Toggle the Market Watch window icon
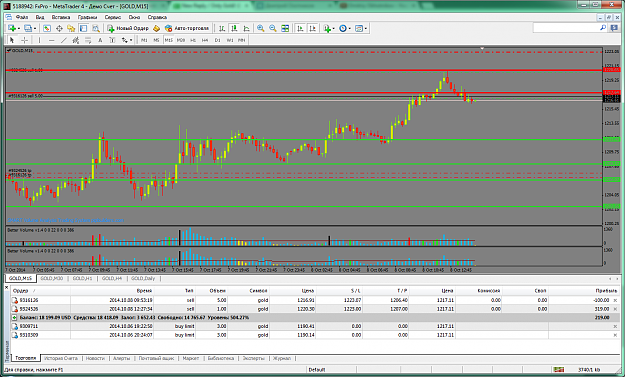Image resolution: width=625 pixels, height=377 pixels. [47, 28]
